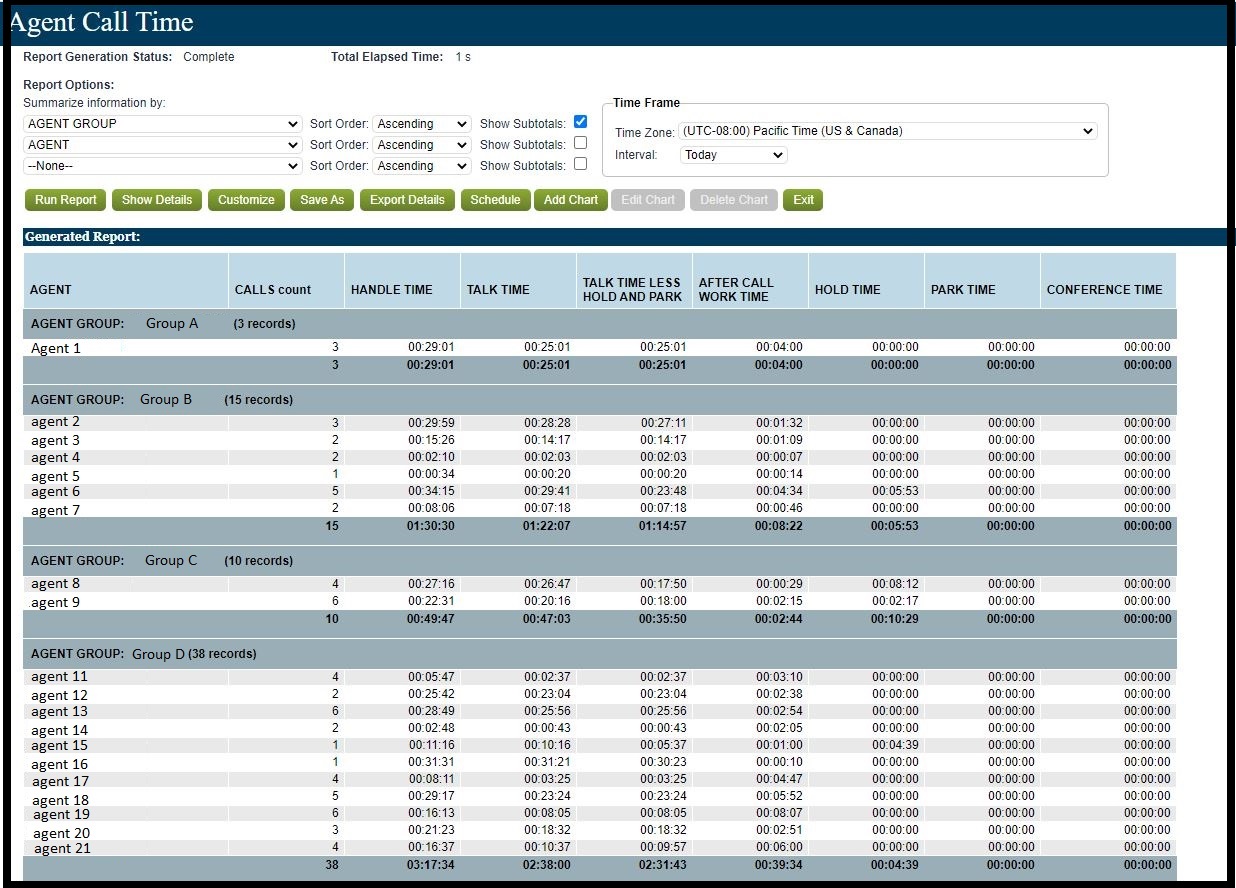The width and height of the screenshot is (1236, 888).
Task: Select the Group B group row
Action: pyautogui.click(x=600, y=399)
